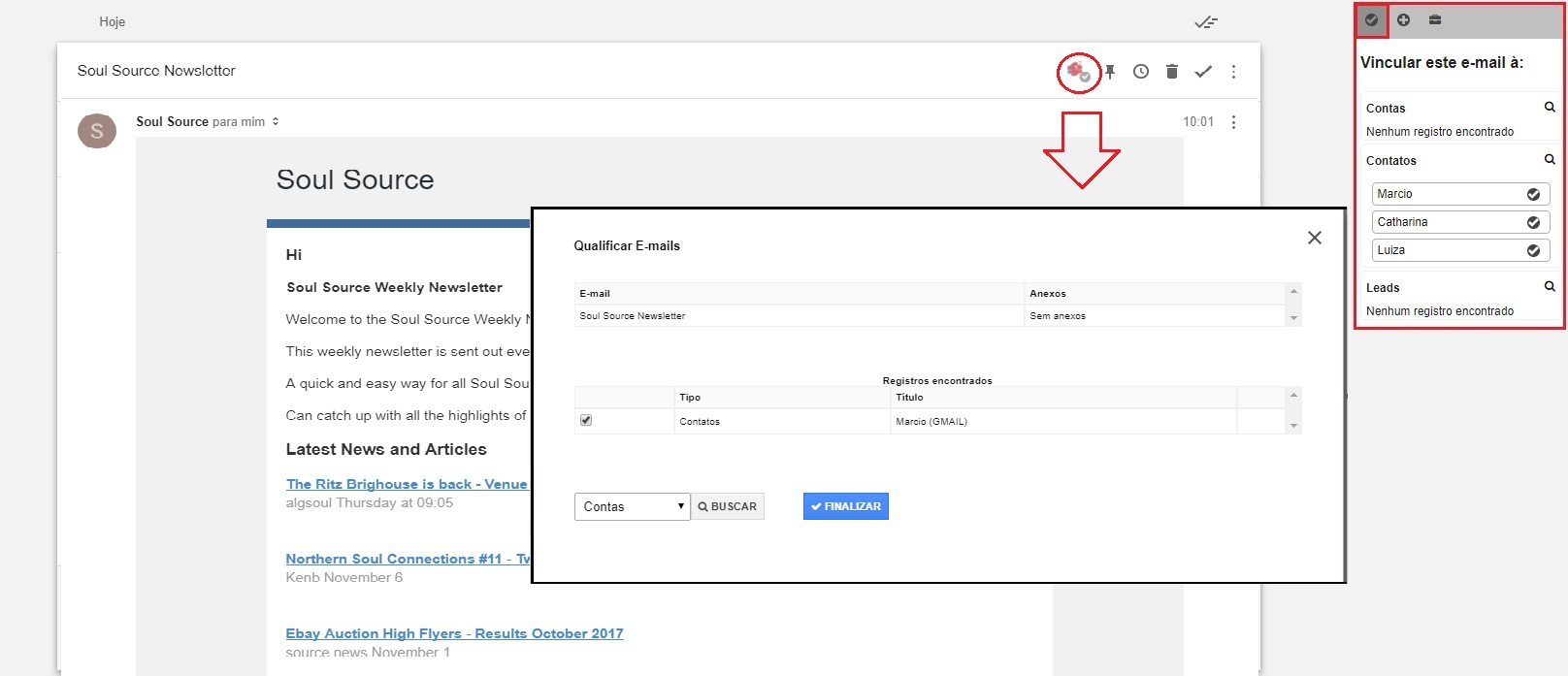Search Contas with the magnifier icon
1568x676 pixels.
click(1550, 108)
